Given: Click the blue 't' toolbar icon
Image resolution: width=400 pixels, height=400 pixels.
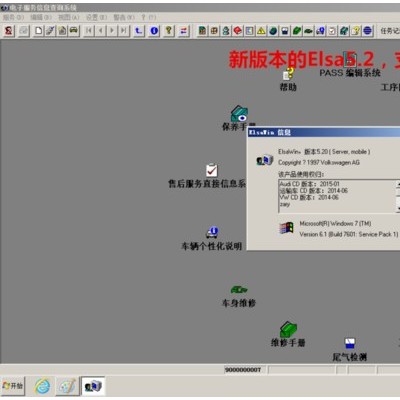Looking at the screenshot, I should 139,31.
